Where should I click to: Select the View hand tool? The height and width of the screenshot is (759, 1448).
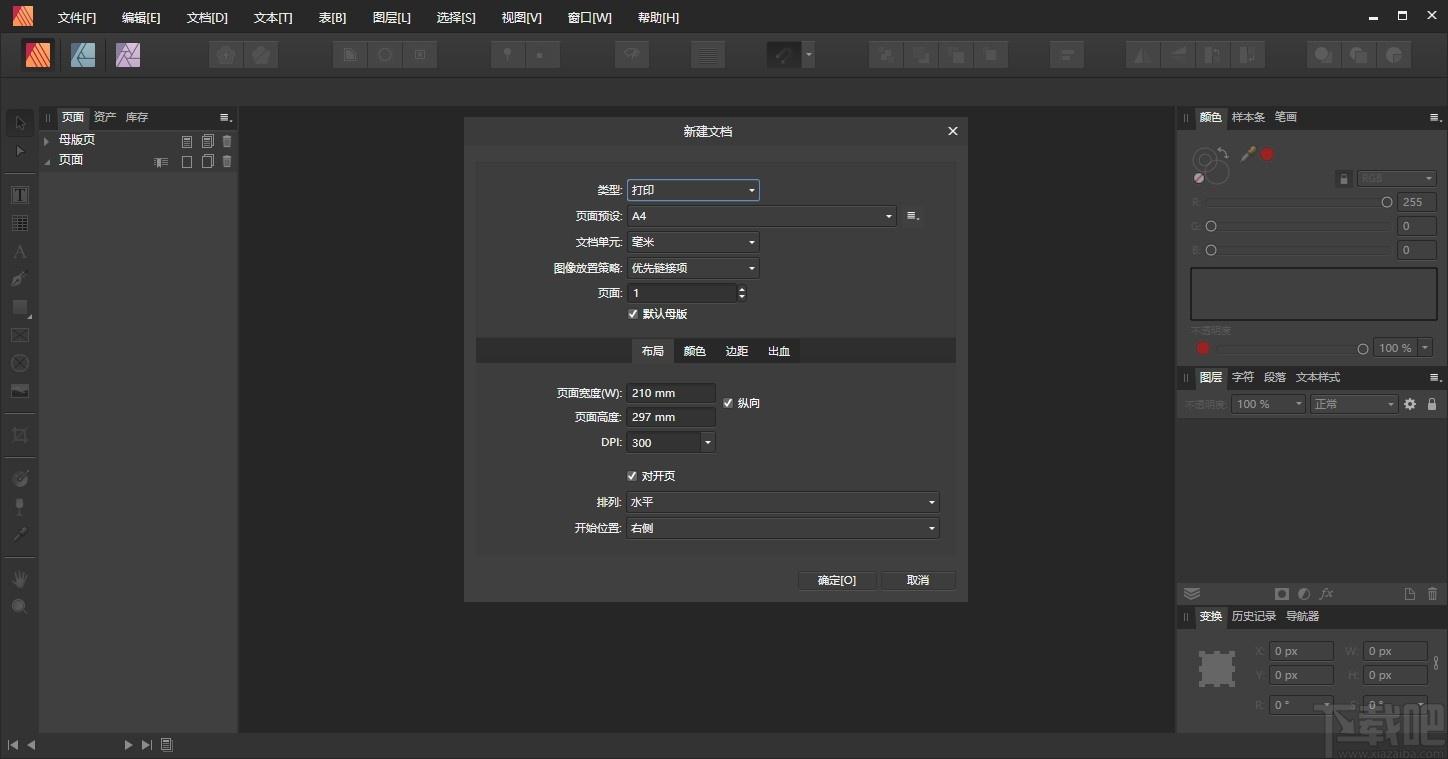click(x=20, y=579)
